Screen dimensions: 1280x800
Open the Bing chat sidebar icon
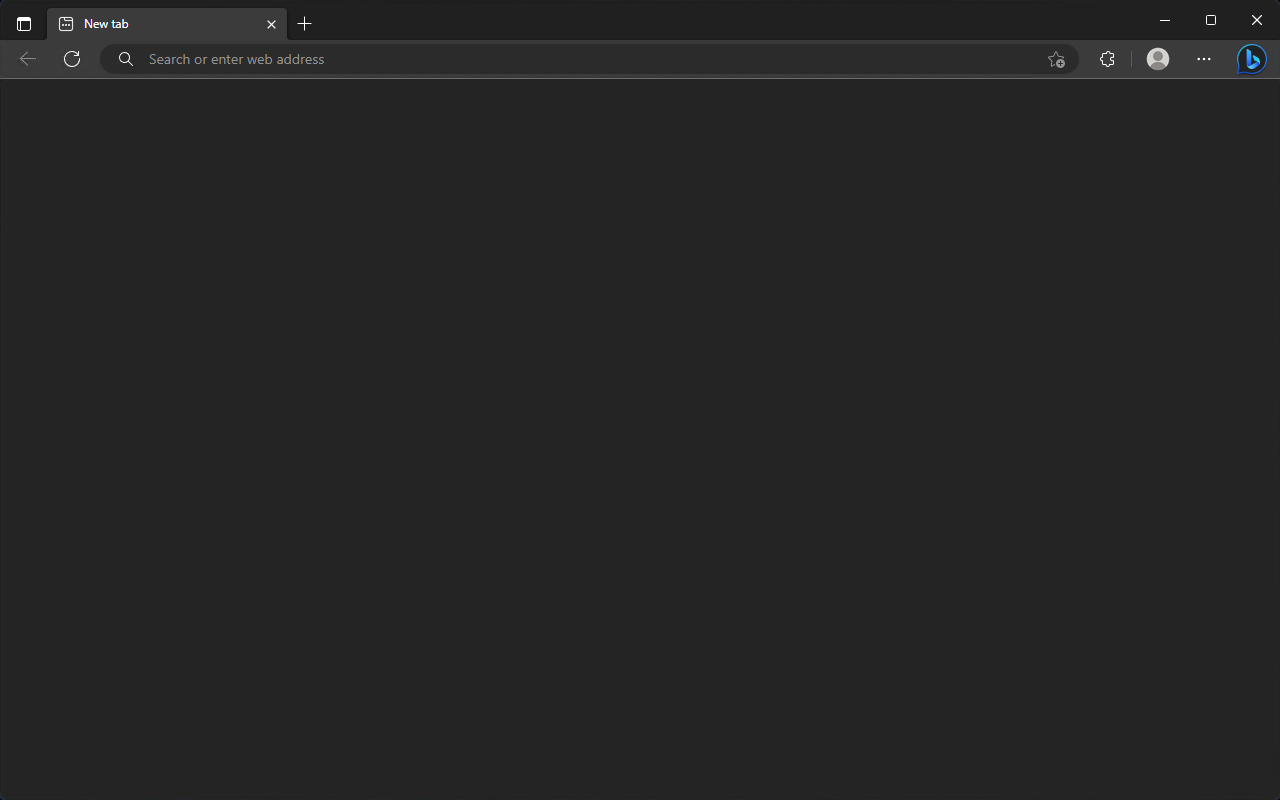click(1251, 59)
